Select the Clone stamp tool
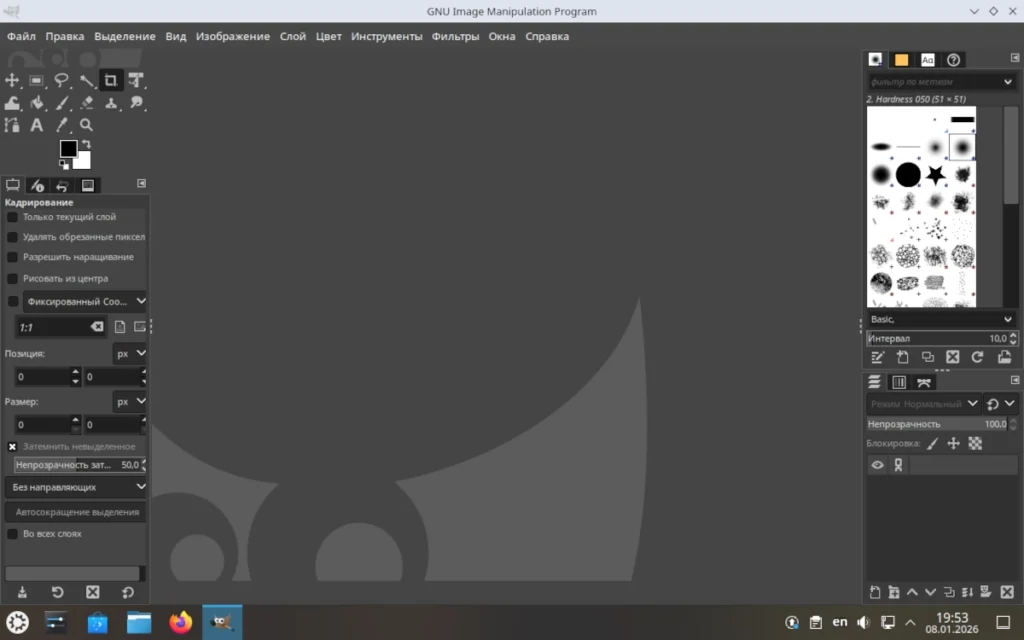Screen dimensions: 1024x640 111,103
